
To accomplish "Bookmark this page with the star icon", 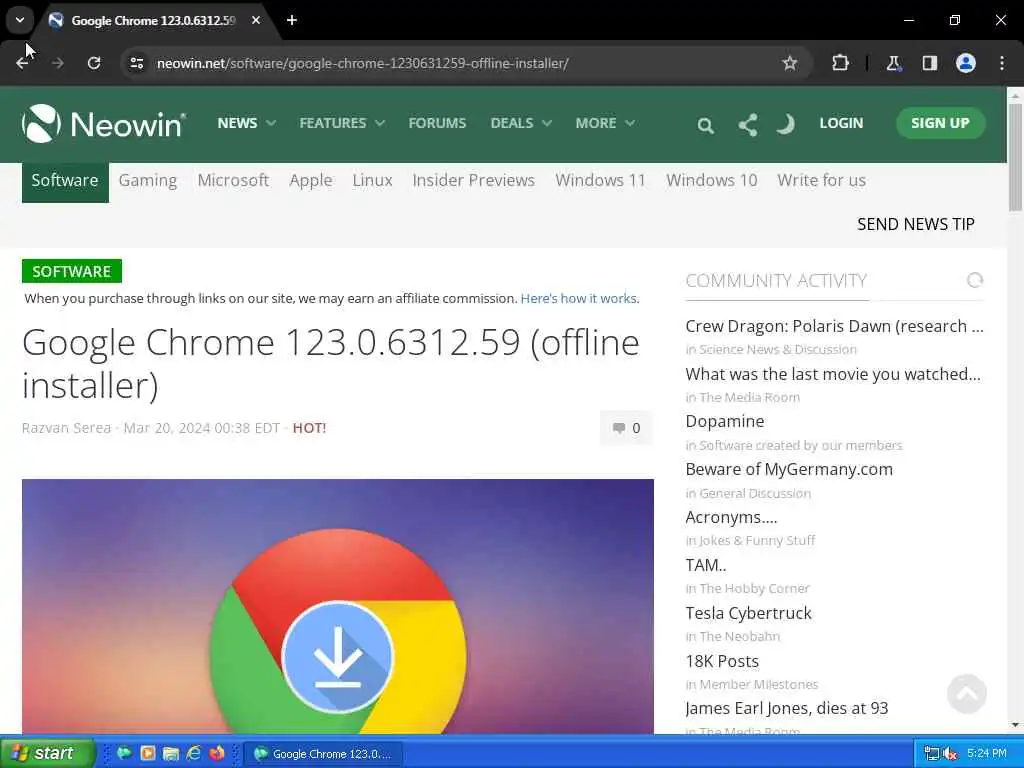I will tap(790, 63).
